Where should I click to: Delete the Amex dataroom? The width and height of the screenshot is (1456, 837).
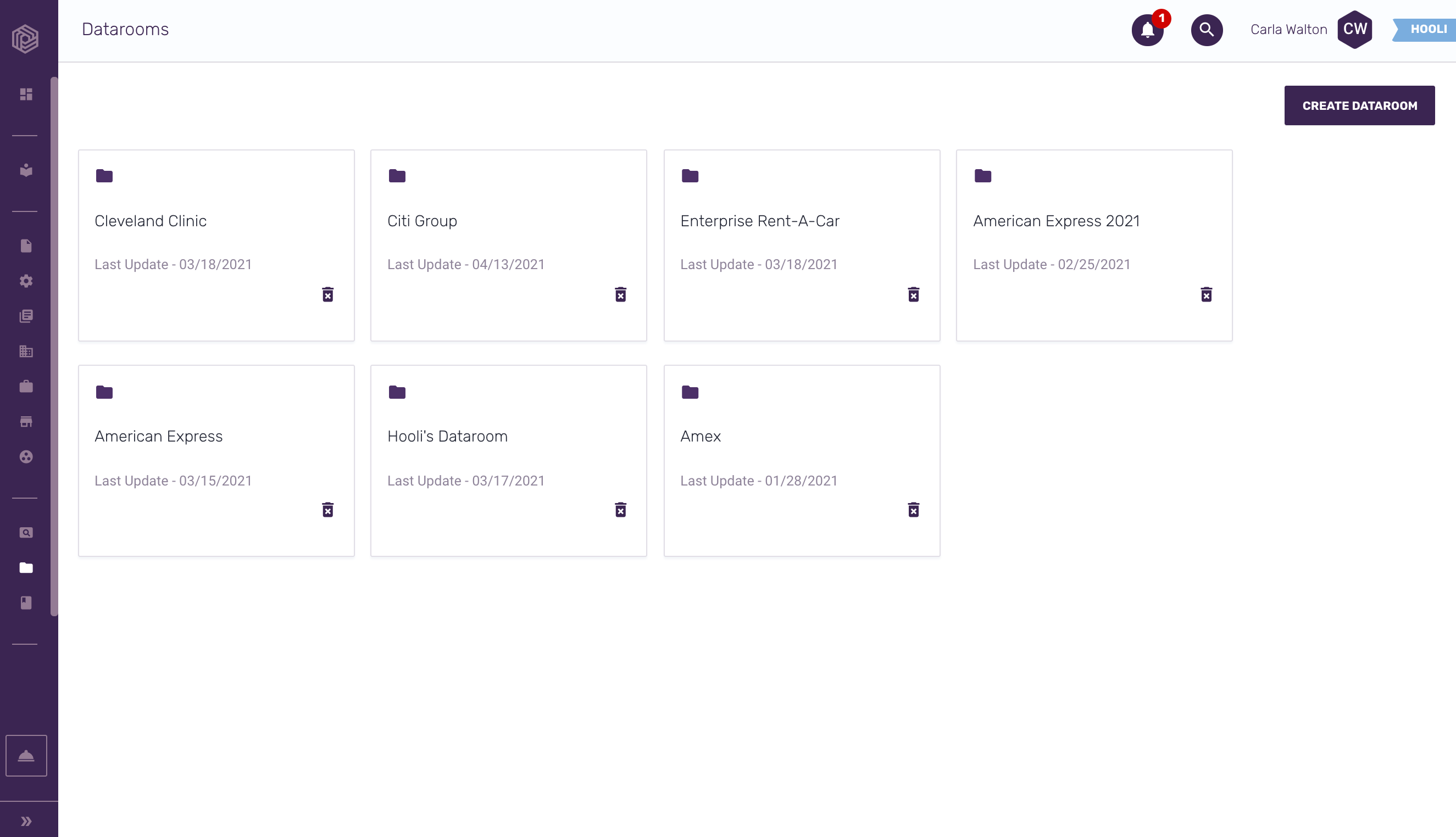point(913,510)
